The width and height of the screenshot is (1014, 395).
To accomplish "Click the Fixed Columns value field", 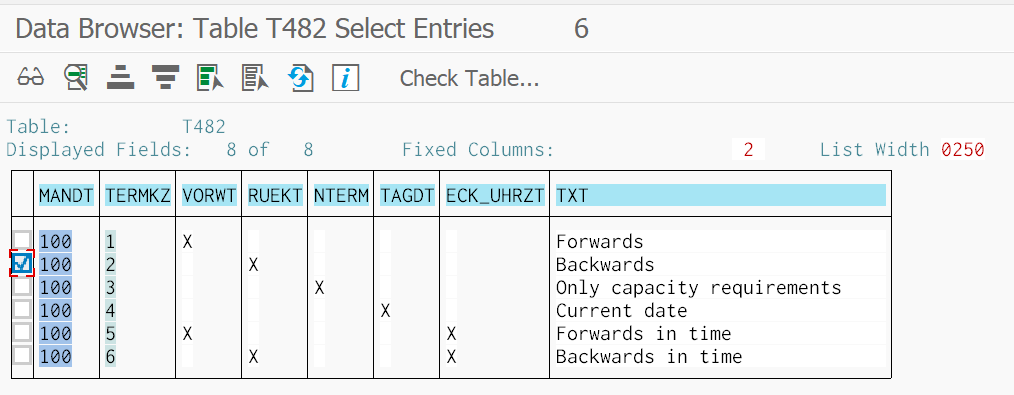I will tap(748, 150).
